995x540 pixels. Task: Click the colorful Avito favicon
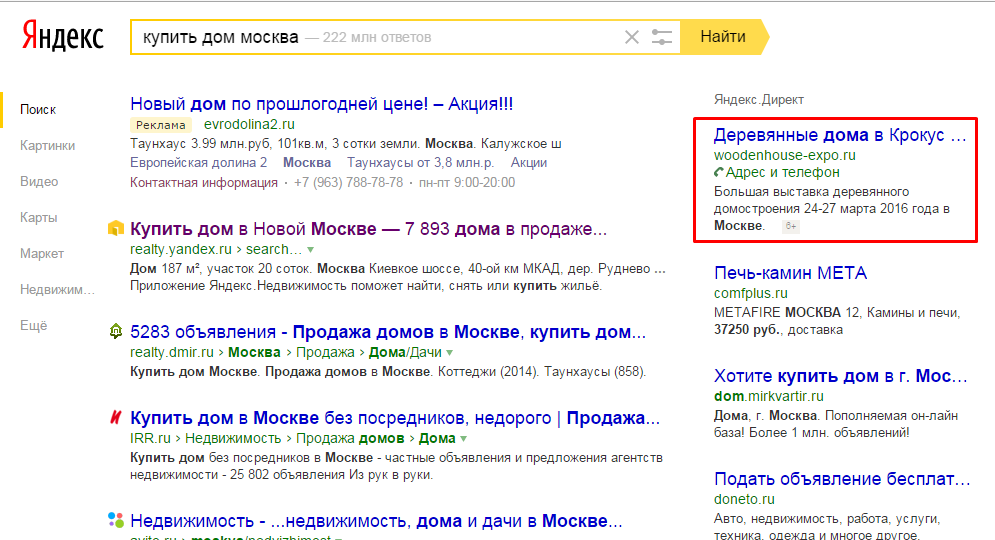[116, 520]
